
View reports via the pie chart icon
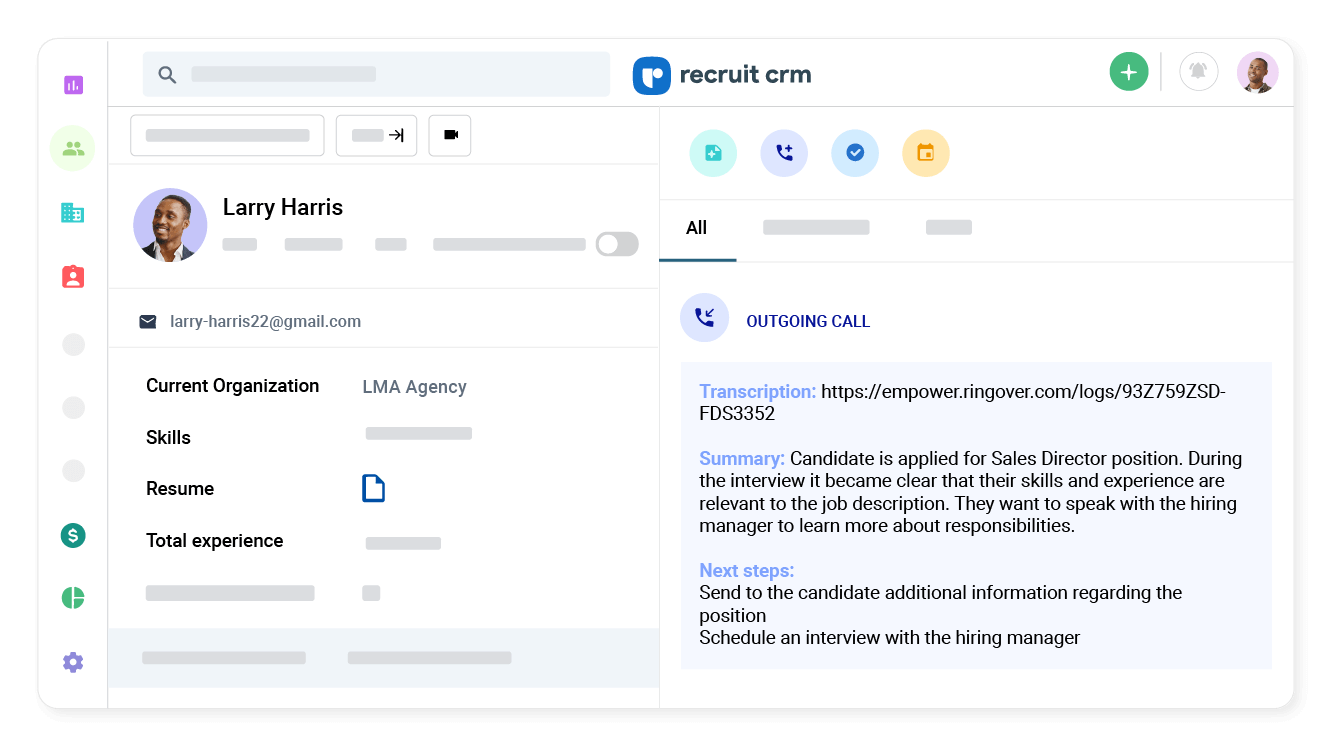[72, 598]
